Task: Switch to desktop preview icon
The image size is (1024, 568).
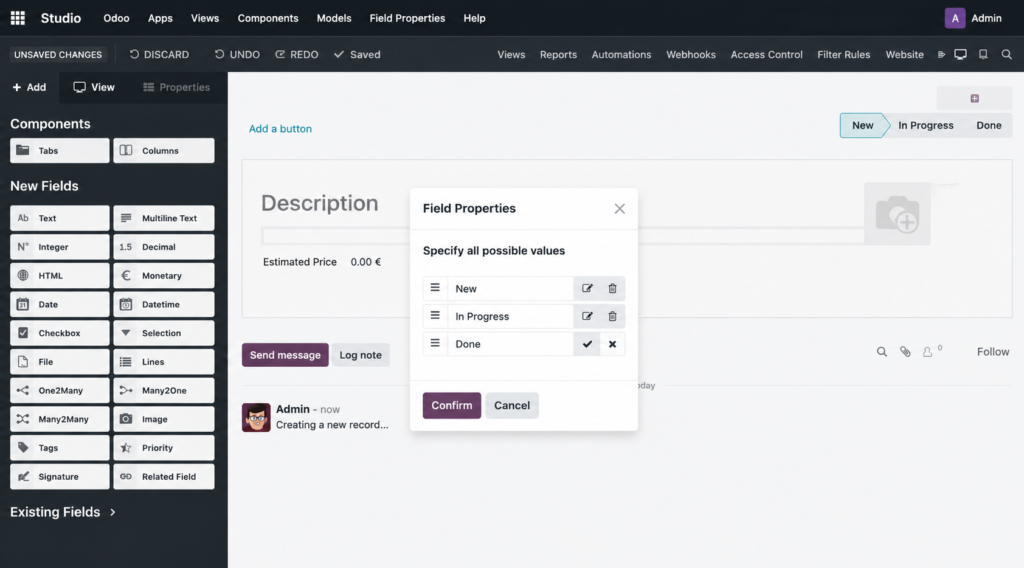Action: point(960,54)
